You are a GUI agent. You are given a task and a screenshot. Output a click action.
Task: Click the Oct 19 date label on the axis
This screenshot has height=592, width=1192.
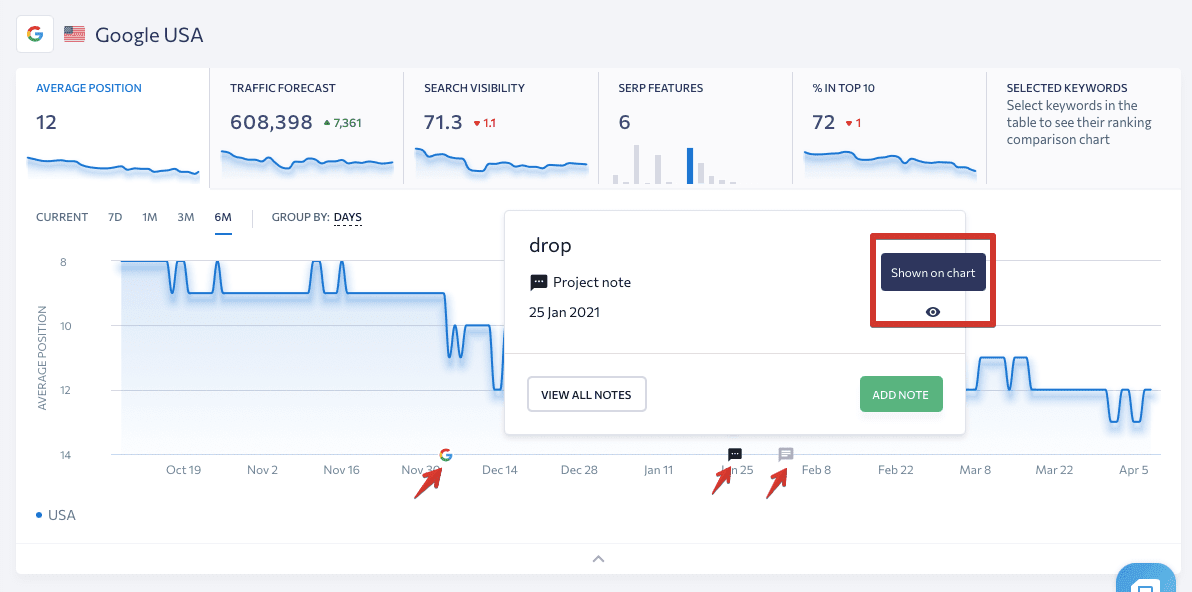[183, 470]
